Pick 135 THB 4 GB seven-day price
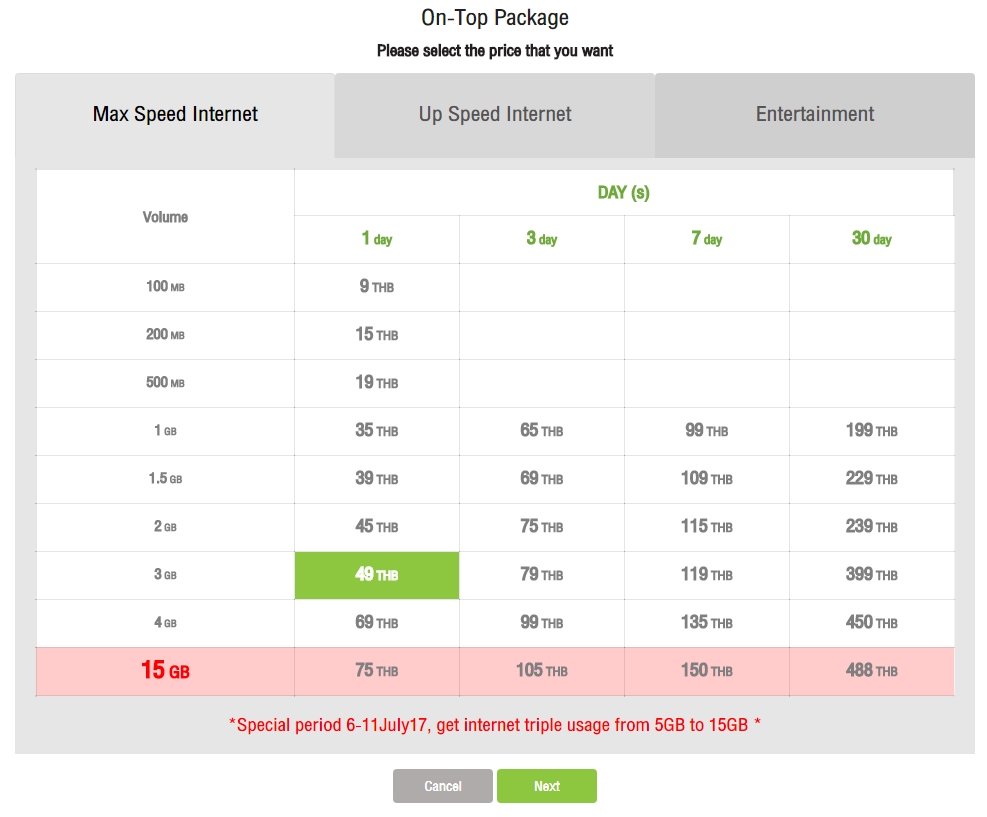Image resolution: width=987 pixels, height=817 pixels. pos(706,623)
